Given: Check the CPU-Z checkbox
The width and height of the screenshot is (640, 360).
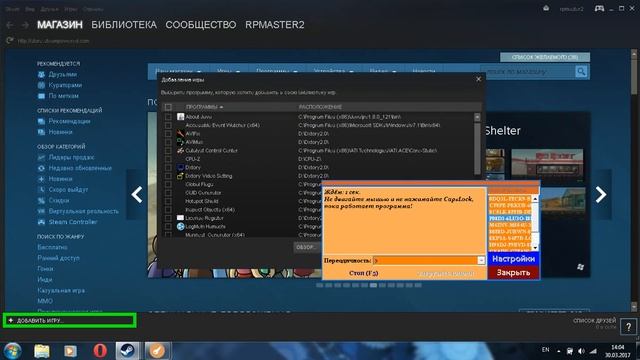Looking at the screenshot, I should (168, 159).
